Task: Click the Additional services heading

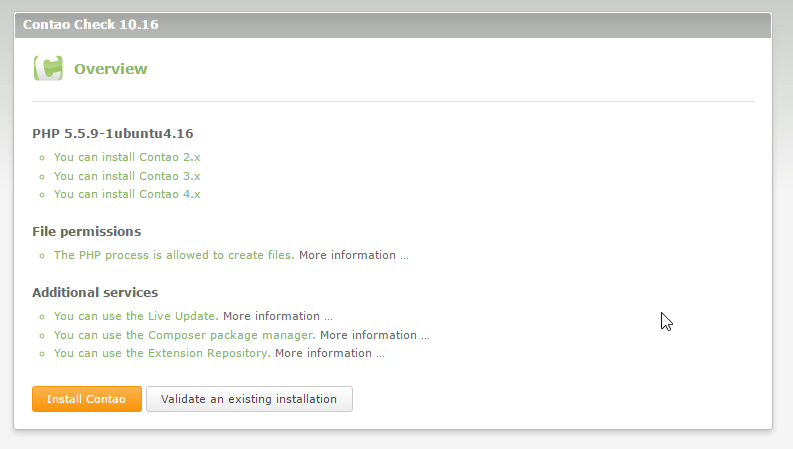Action: [95, 293]
